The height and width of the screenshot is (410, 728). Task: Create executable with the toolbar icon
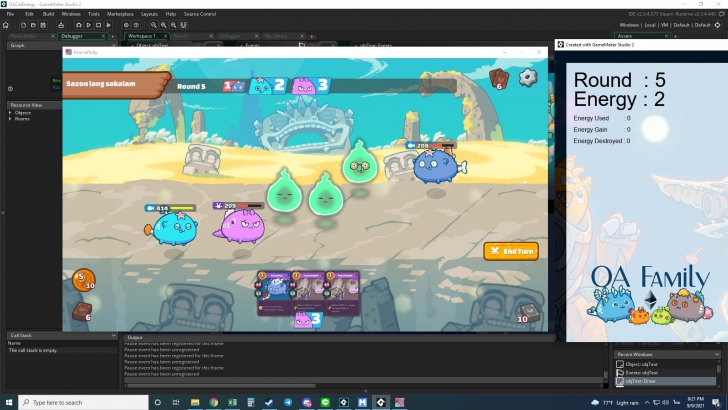(61, 25)
